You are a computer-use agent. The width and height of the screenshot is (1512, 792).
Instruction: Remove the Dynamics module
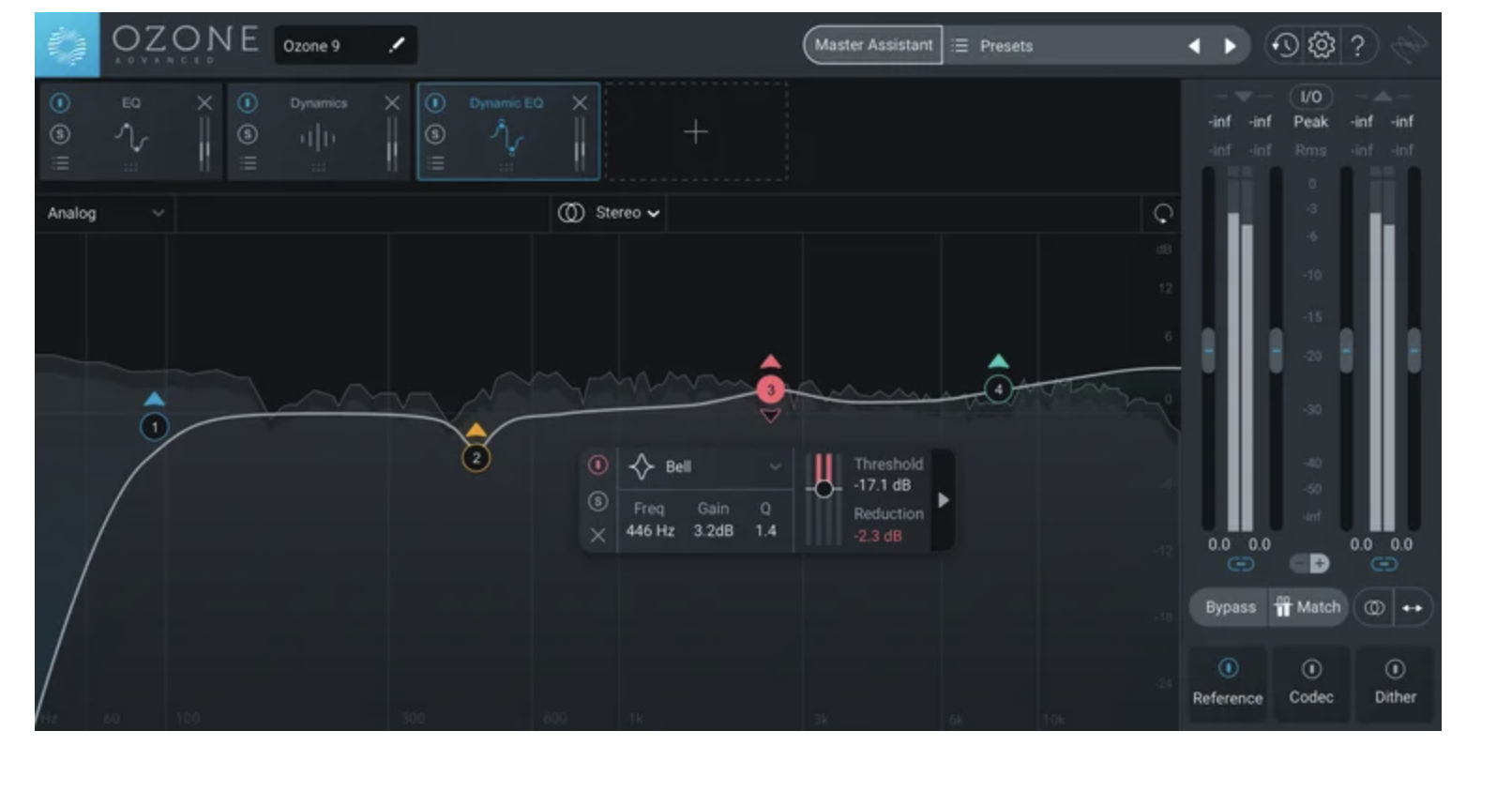[x=392, y=103]
